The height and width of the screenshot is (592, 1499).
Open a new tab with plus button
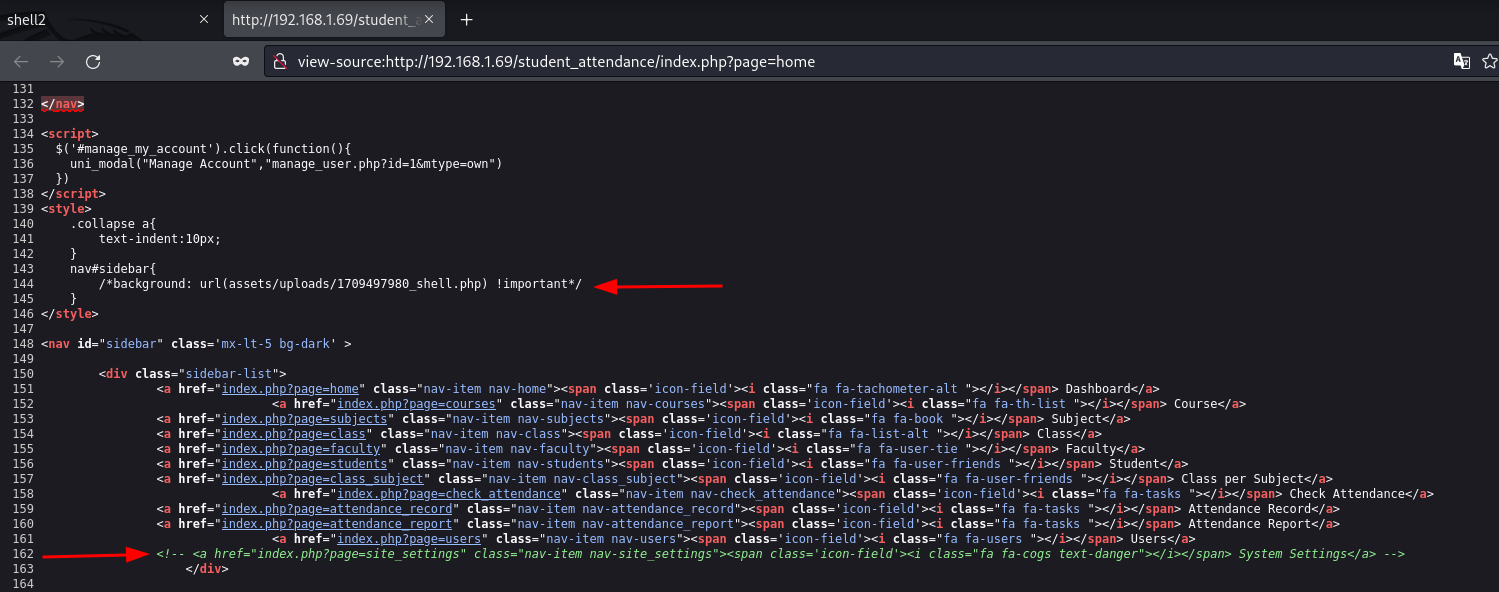(x=466, y=20)
